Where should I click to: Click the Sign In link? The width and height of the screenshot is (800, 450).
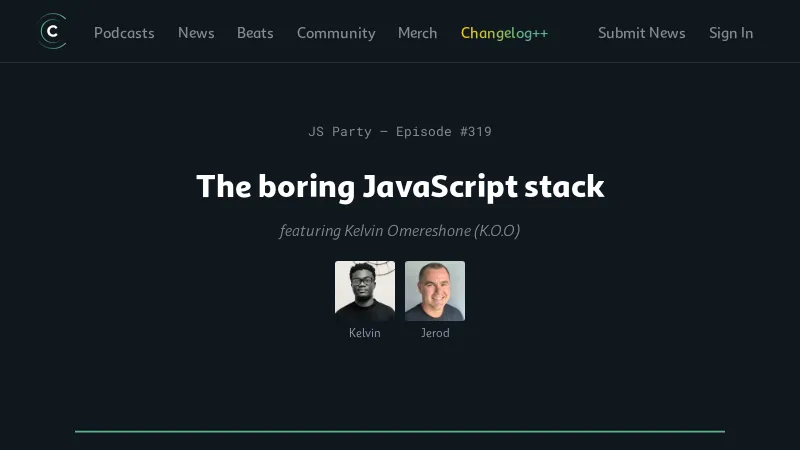[731, 33]
